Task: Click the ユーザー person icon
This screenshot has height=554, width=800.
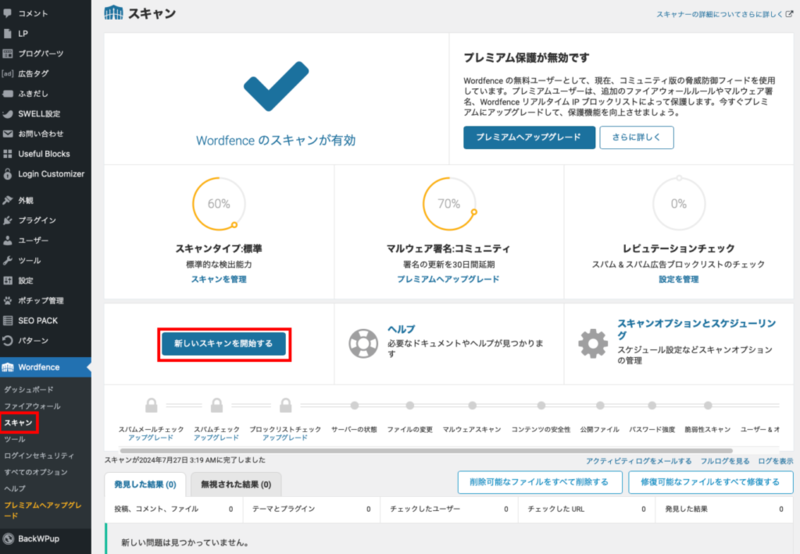Action: pyautogui.click(x=8, y=240)
